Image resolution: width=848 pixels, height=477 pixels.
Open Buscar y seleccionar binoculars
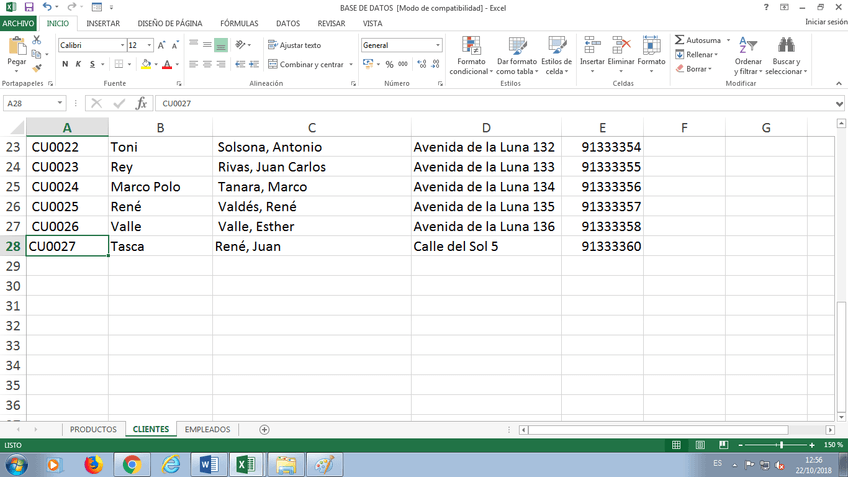(785, 56)
